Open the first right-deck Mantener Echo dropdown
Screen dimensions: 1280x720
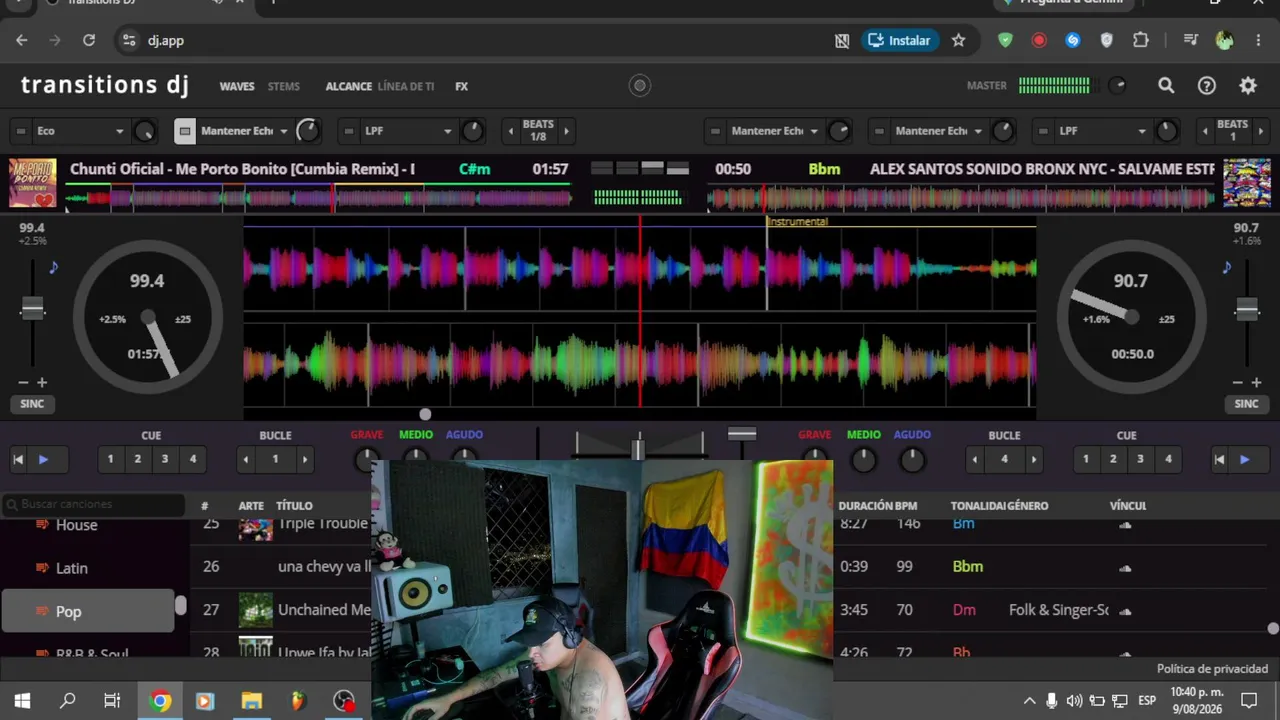[x=775, y=131]
